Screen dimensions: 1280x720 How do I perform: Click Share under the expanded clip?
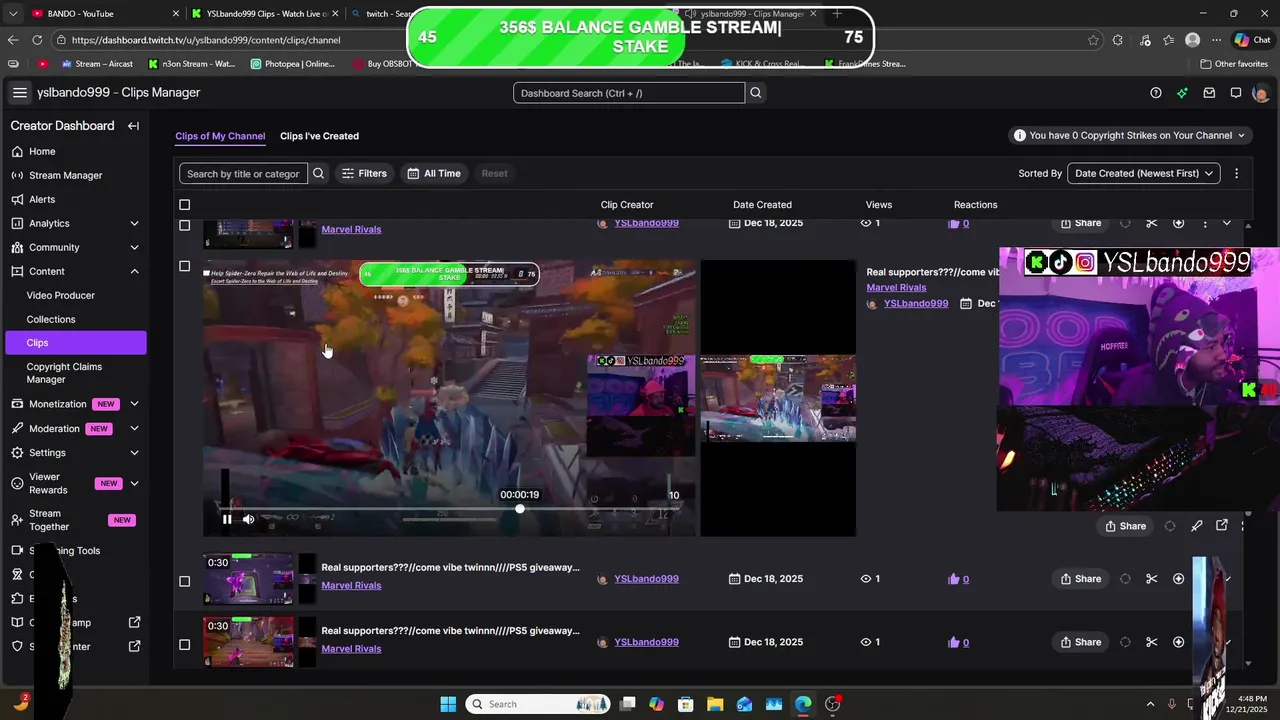pos(1125,526)
